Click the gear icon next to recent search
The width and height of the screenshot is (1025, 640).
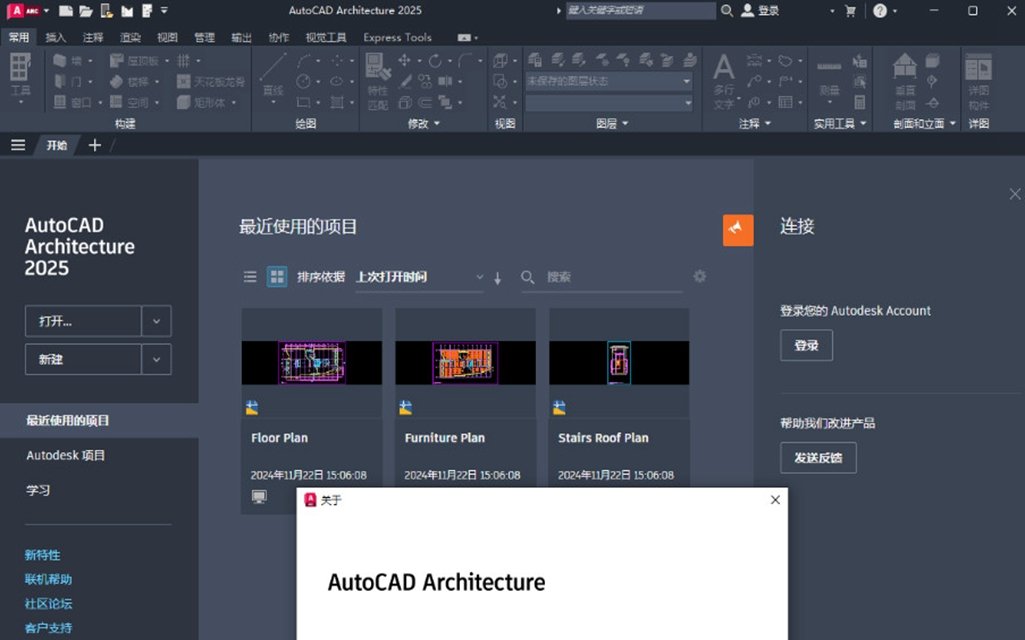[699, 276]
